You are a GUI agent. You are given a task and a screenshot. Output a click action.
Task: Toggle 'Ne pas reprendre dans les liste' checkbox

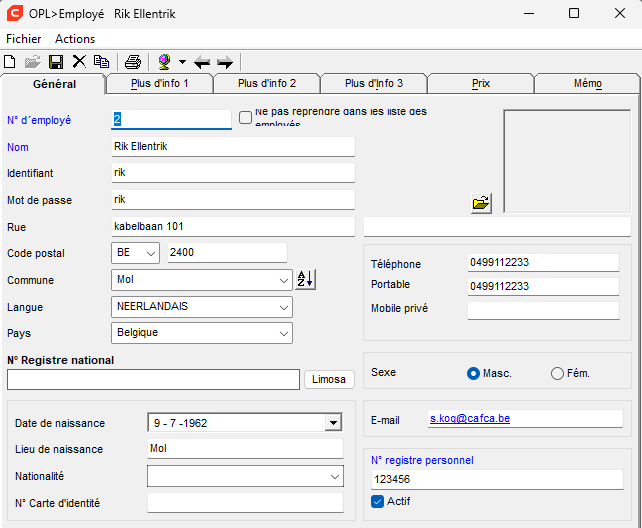click(245, 118)
